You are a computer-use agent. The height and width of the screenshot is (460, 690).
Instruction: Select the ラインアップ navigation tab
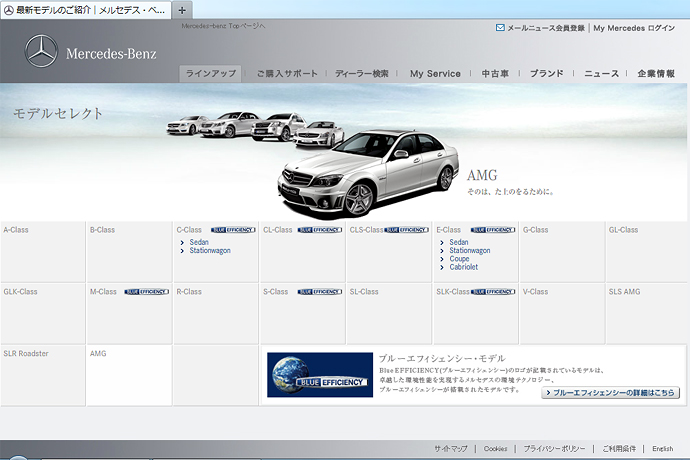tap(210, 74)
